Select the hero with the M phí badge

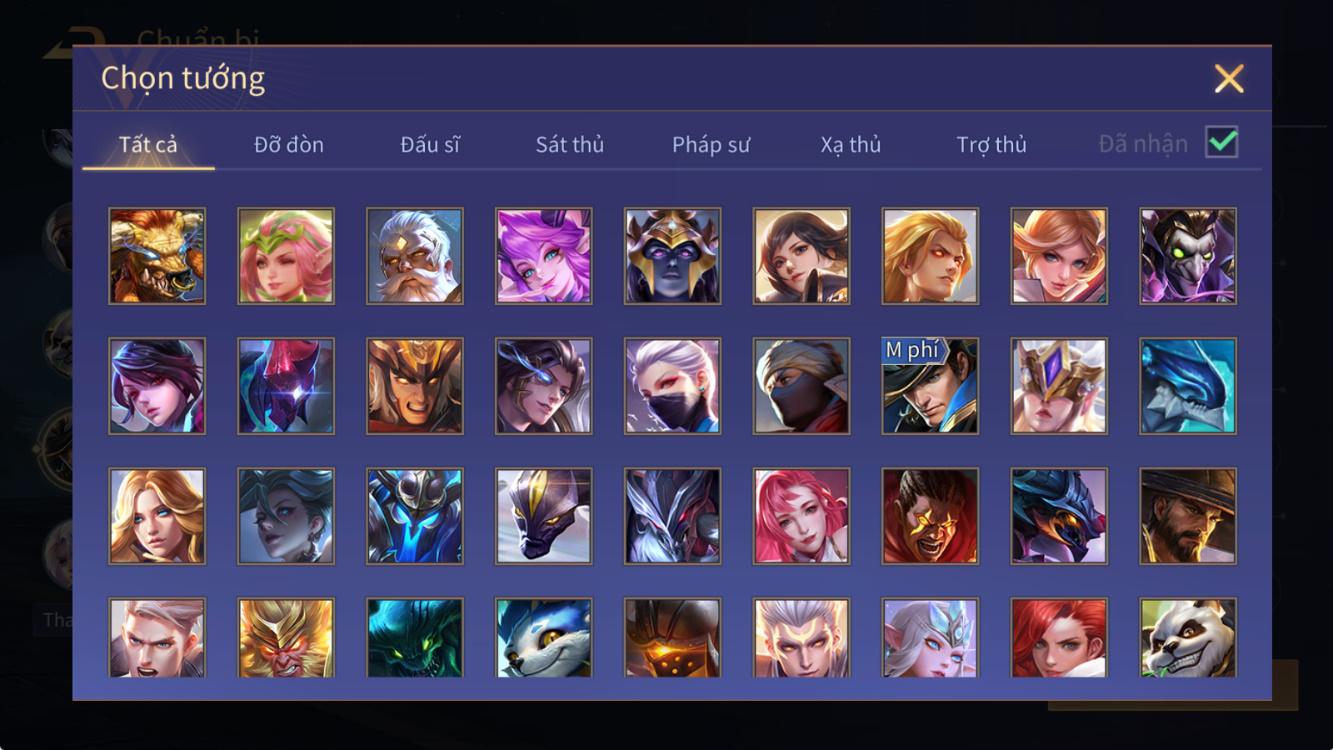click(x=930, y=386)
